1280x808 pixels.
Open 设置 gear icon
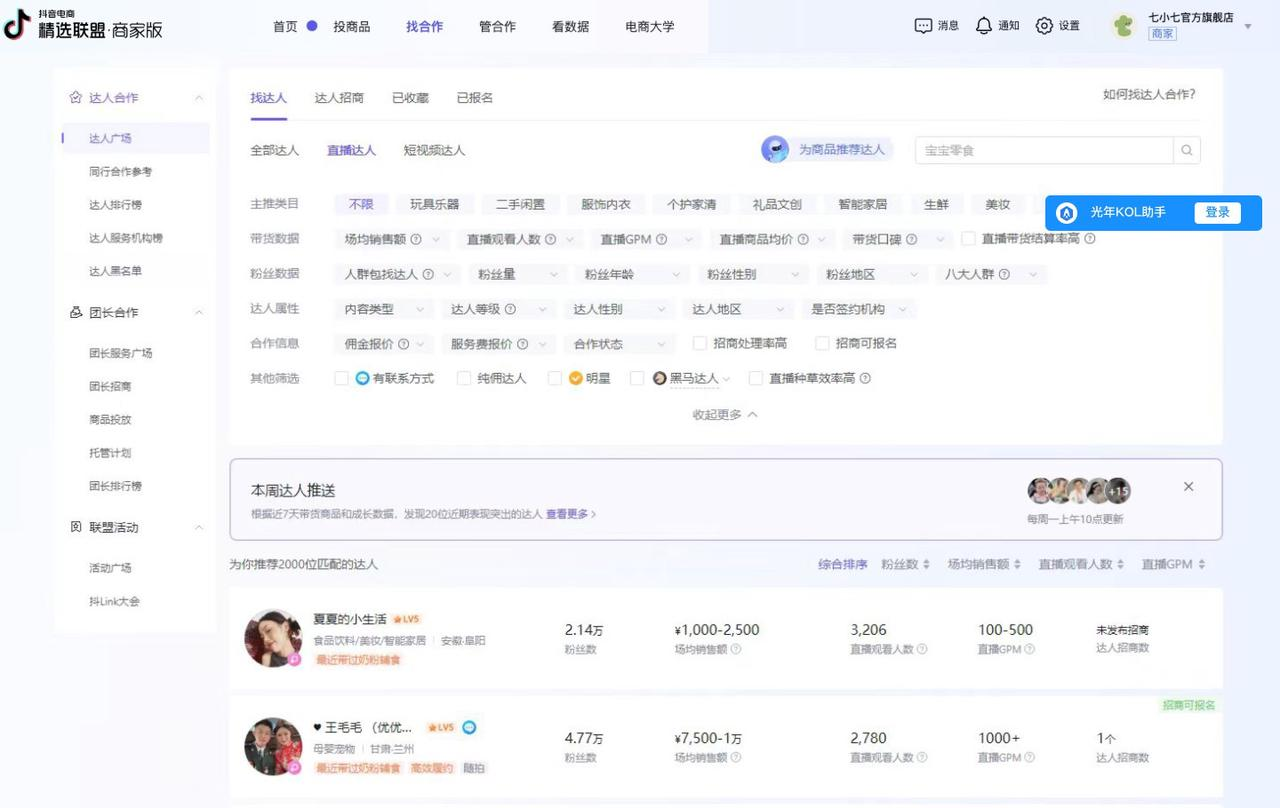coord(1044,26)
